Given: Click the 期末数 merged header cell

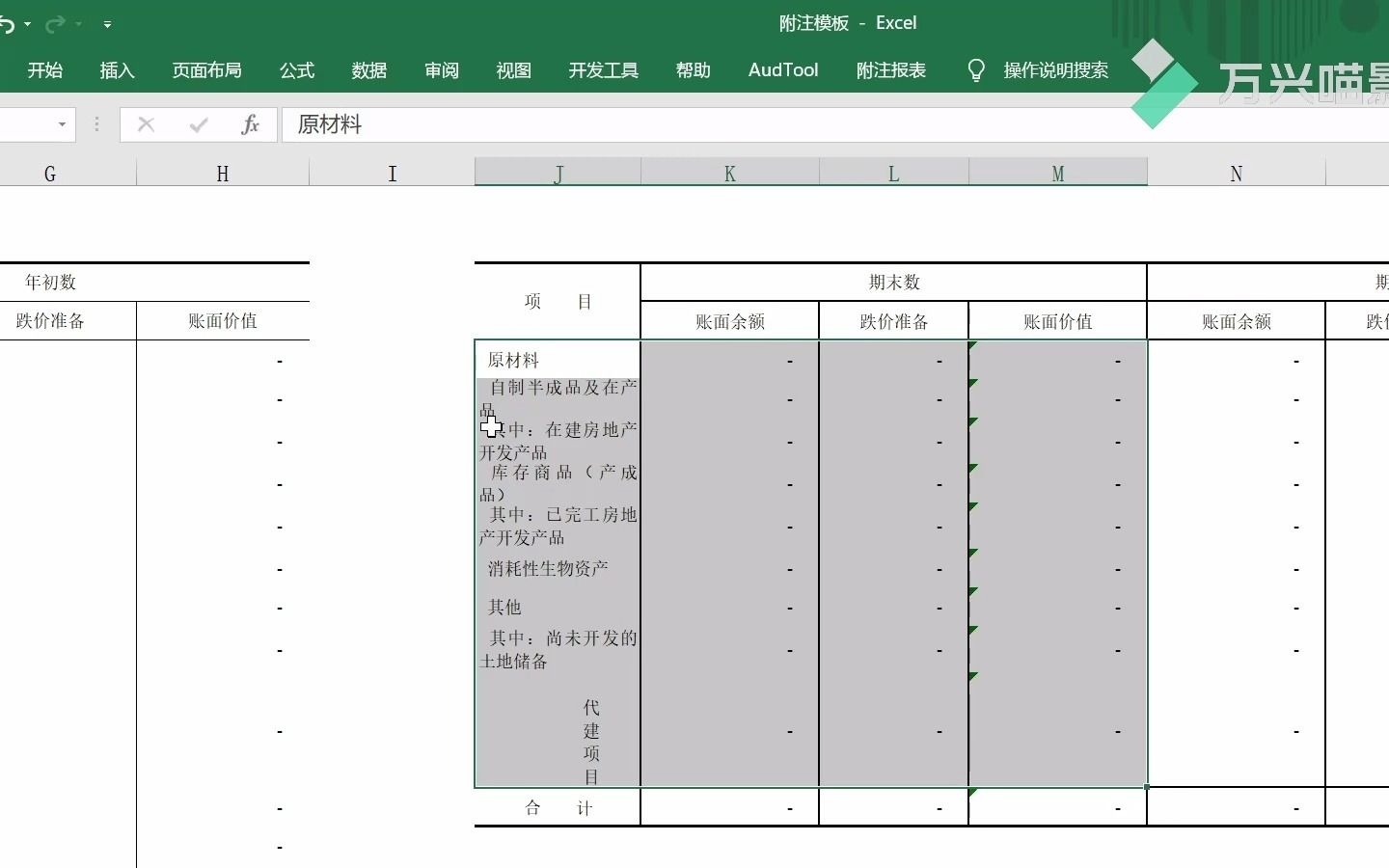Looking at the screenshot, I should pyautogui.click(x=894, y=283).
